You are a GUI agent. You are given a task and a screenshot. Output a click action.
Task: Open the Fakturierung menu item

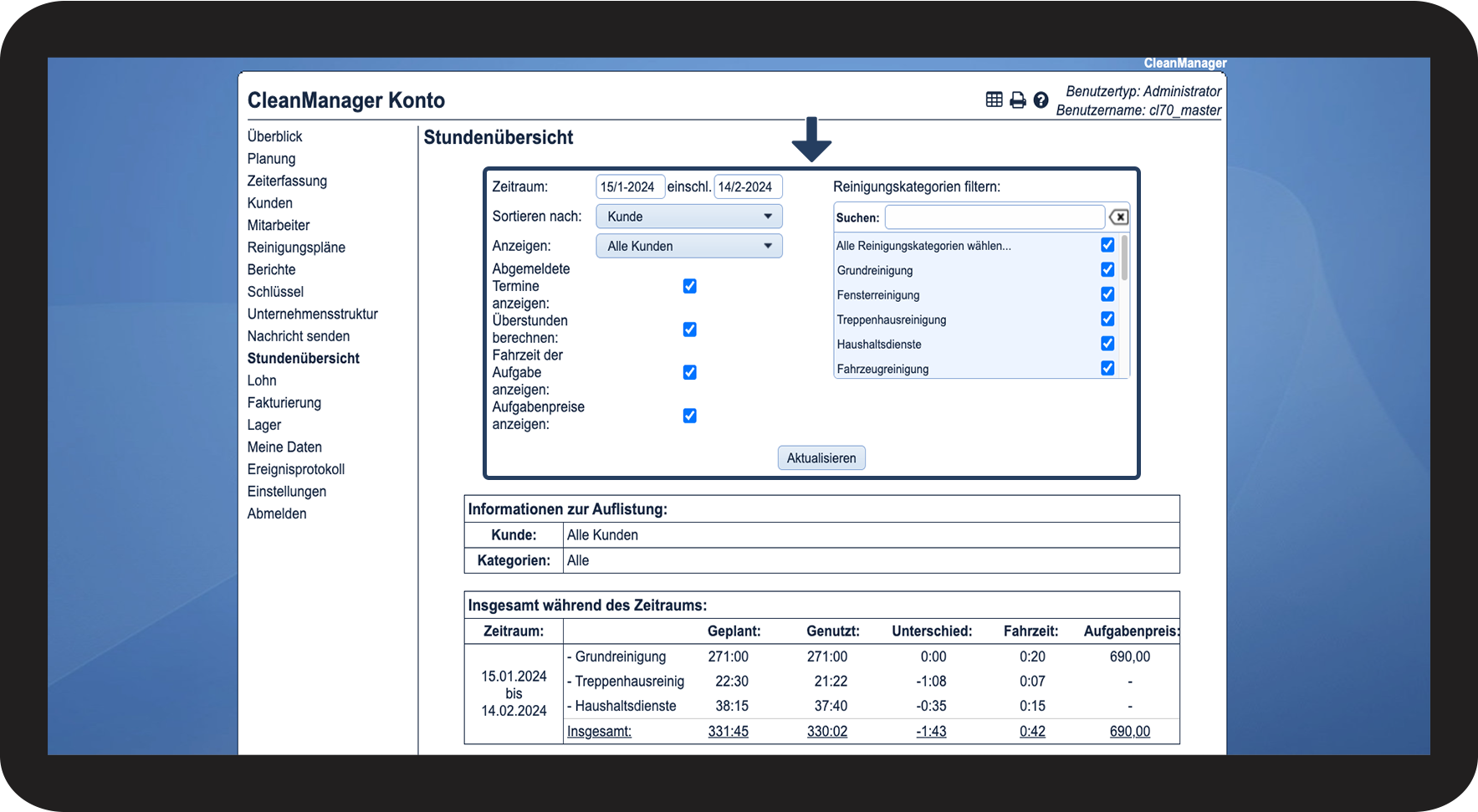point(284,403)
